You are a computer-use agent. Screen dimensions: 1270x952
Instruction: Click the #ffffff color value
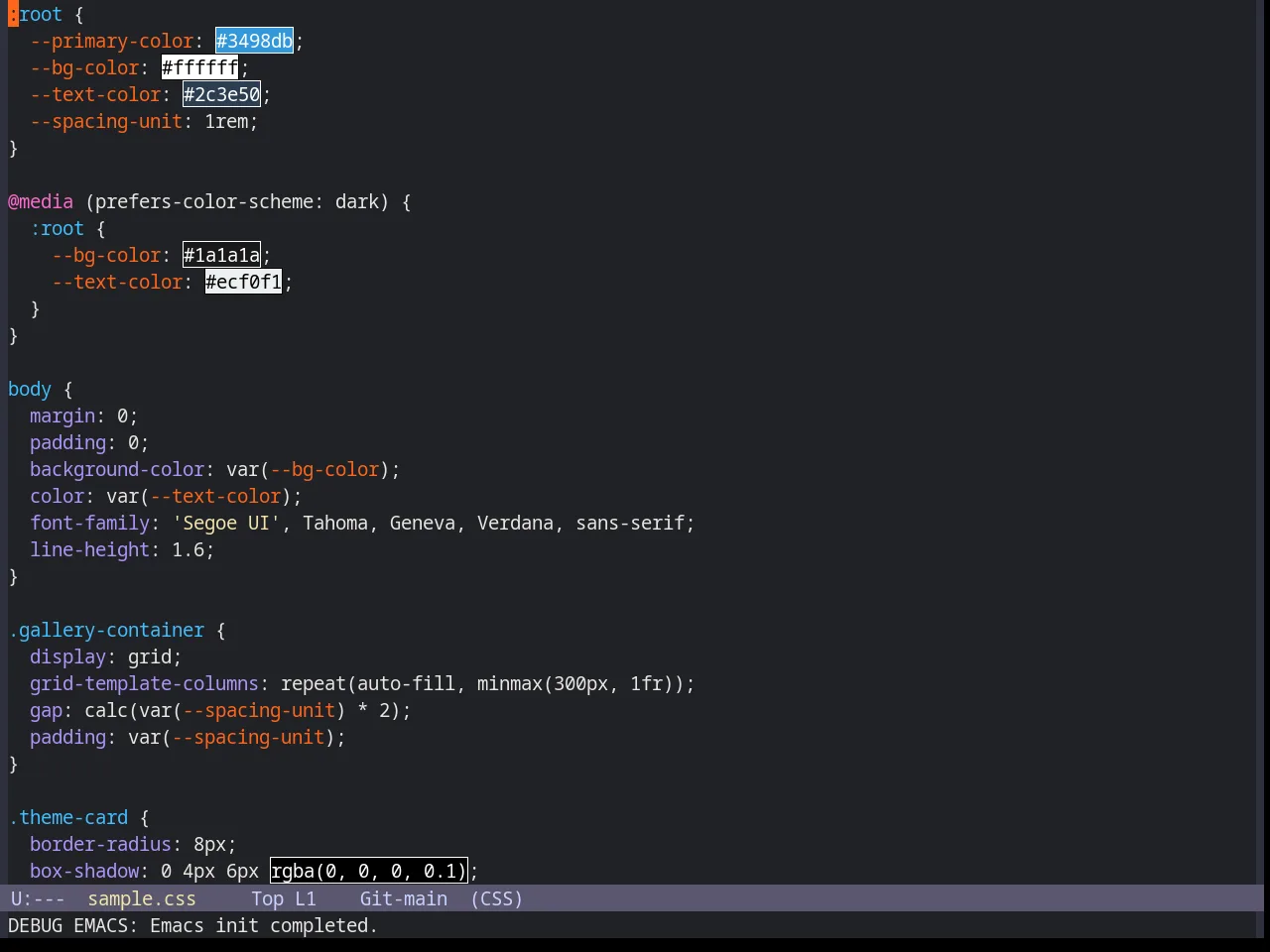(x=199, y=67)
